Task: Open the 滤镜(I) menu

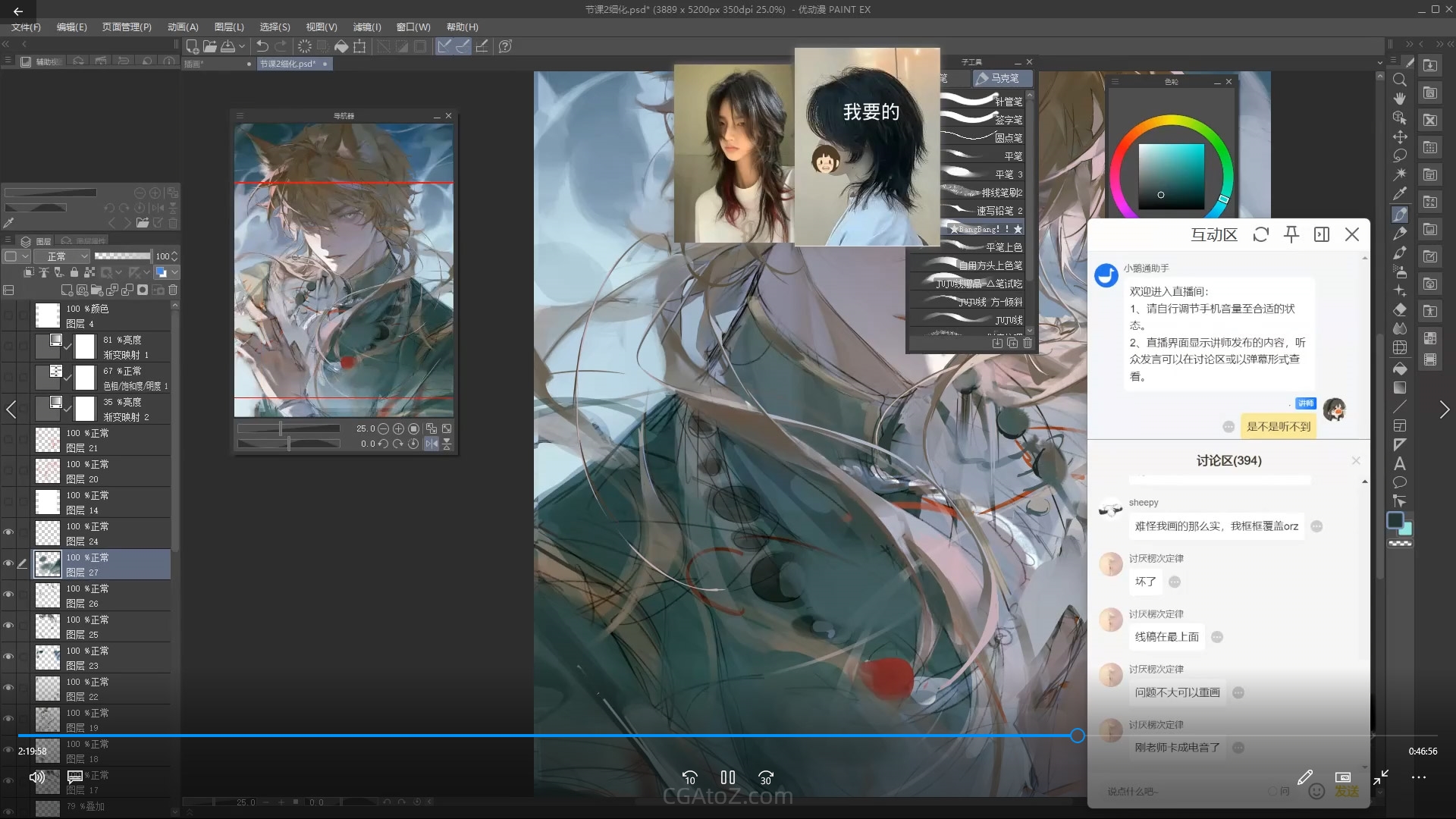Action: 367,27
